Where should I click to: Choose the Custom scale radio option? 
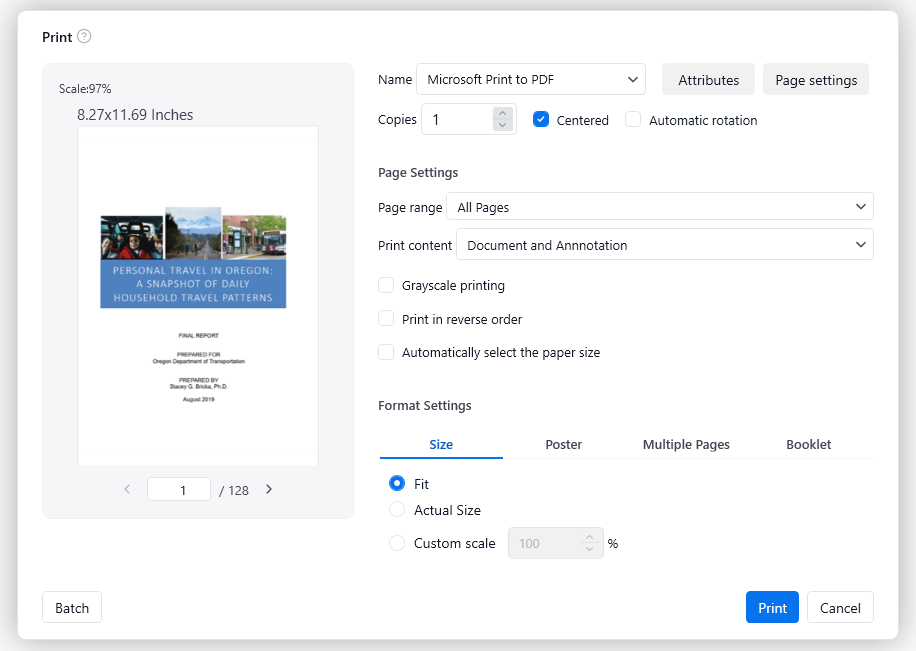[x=397, y=543]
